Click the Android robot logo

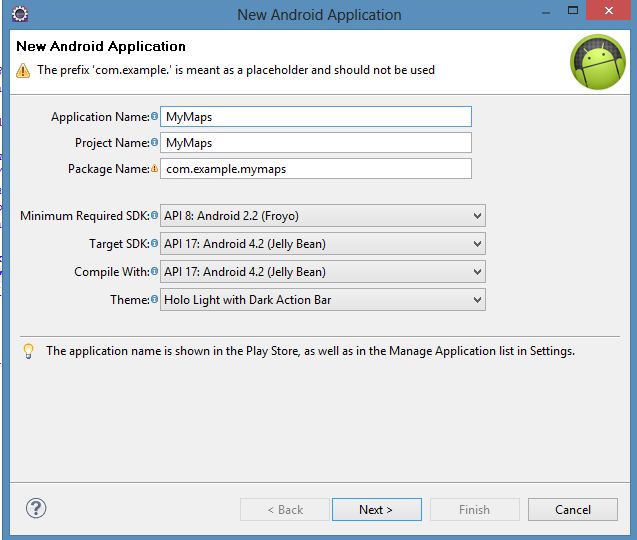point(597,62)
